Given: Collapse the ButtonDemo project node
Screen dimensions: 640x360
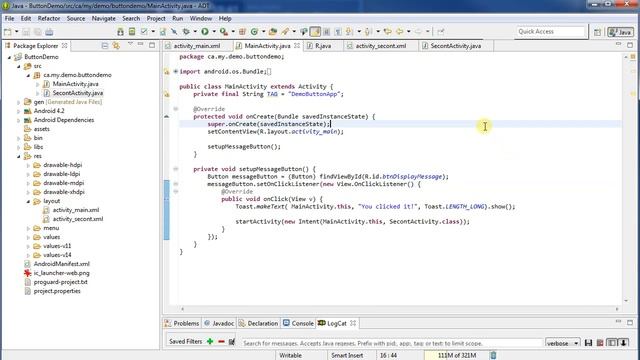Looking at the screenshot, I should [9, 57].
